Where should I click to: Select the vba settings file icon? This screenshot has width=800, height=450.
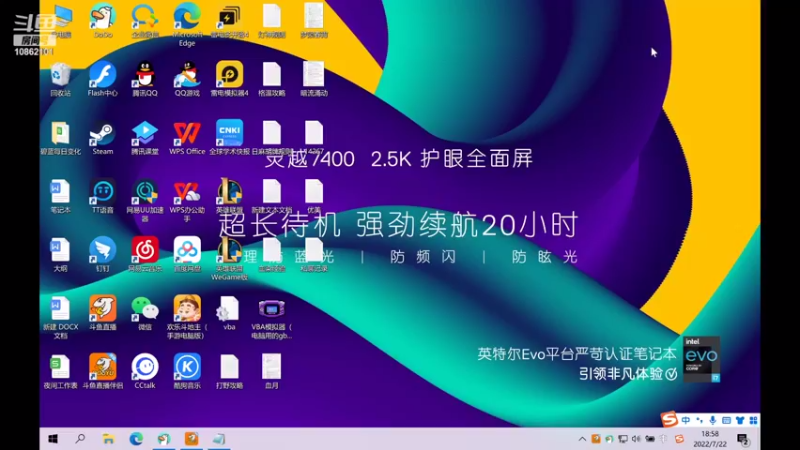point(229,313)
